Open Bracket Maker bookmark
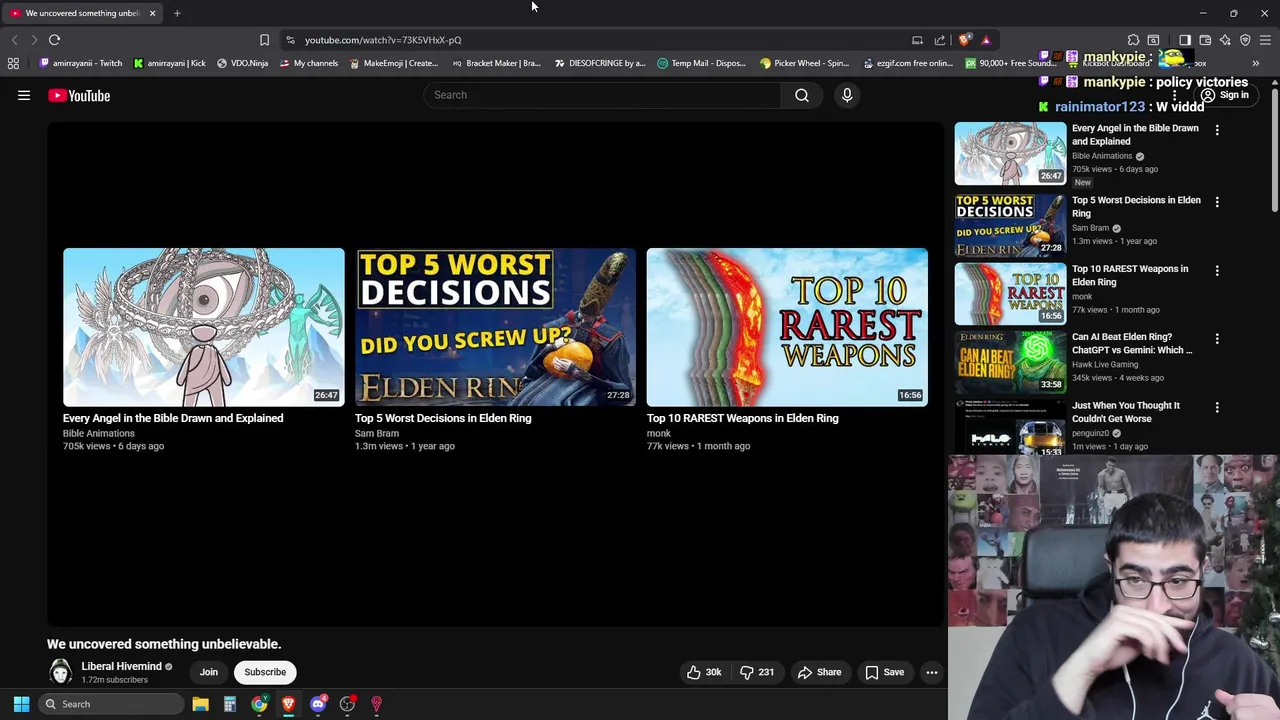The width and height of the screenshot is (1280, 720). (497, 63)
